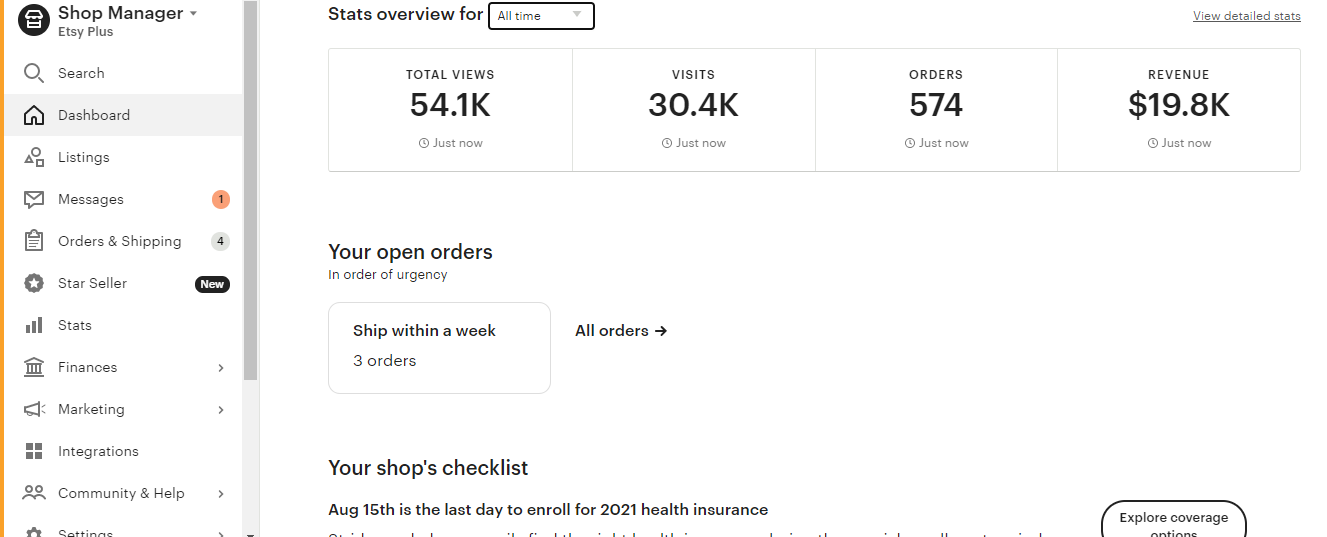Open Search via the magnifier icon
Screen dimensions: 1327x537
coord(34,73)
